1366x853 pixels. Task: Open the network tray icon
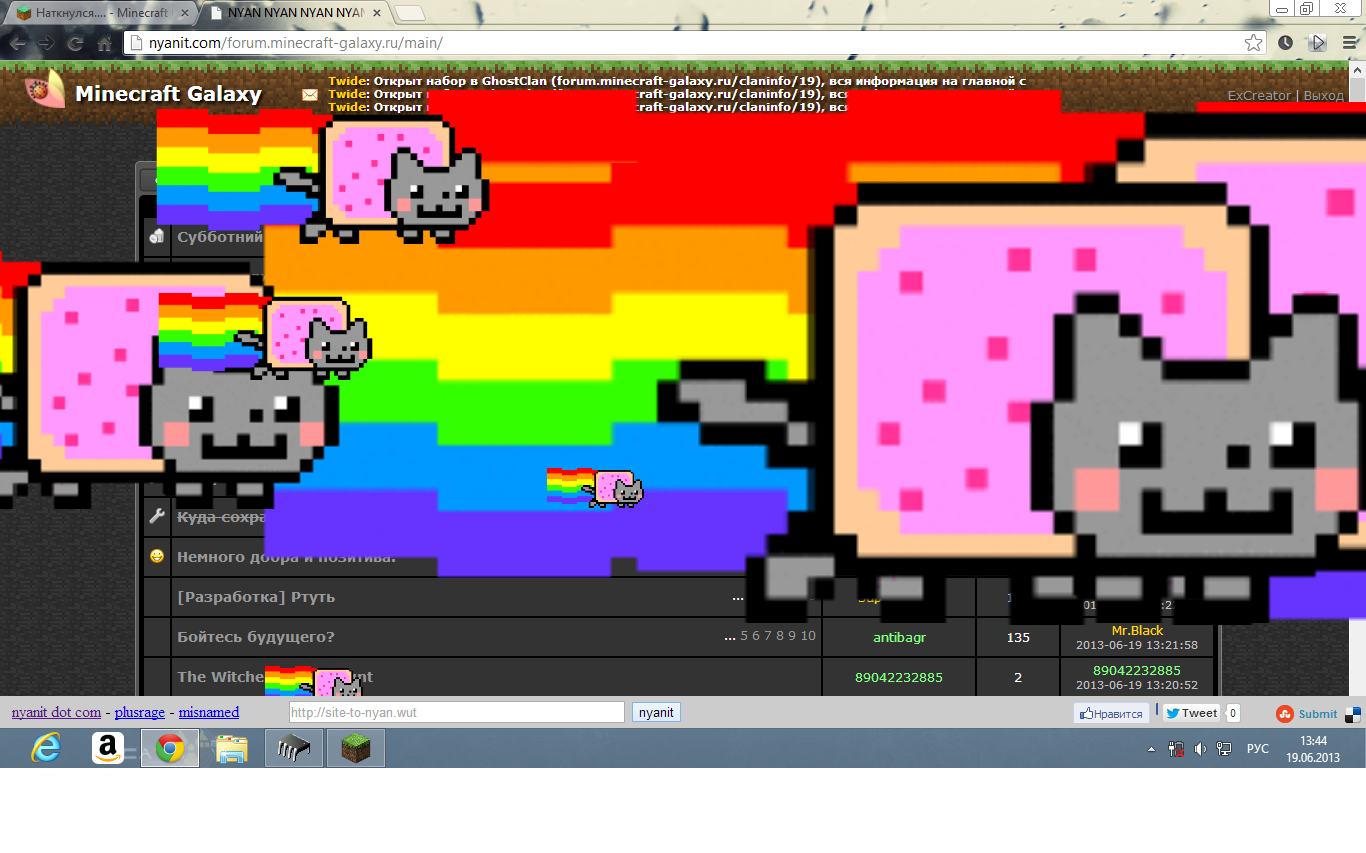point(1223,748)
